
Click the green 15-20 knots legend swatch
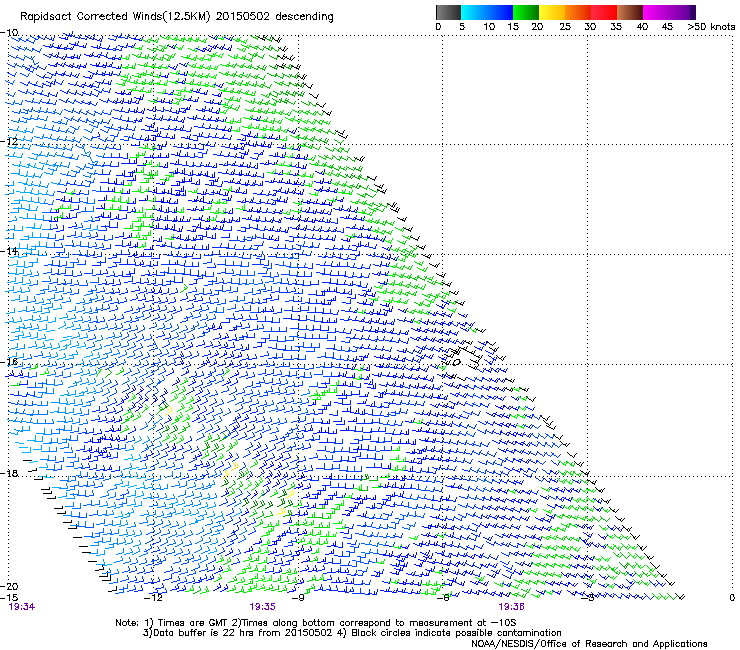[526, 12]
